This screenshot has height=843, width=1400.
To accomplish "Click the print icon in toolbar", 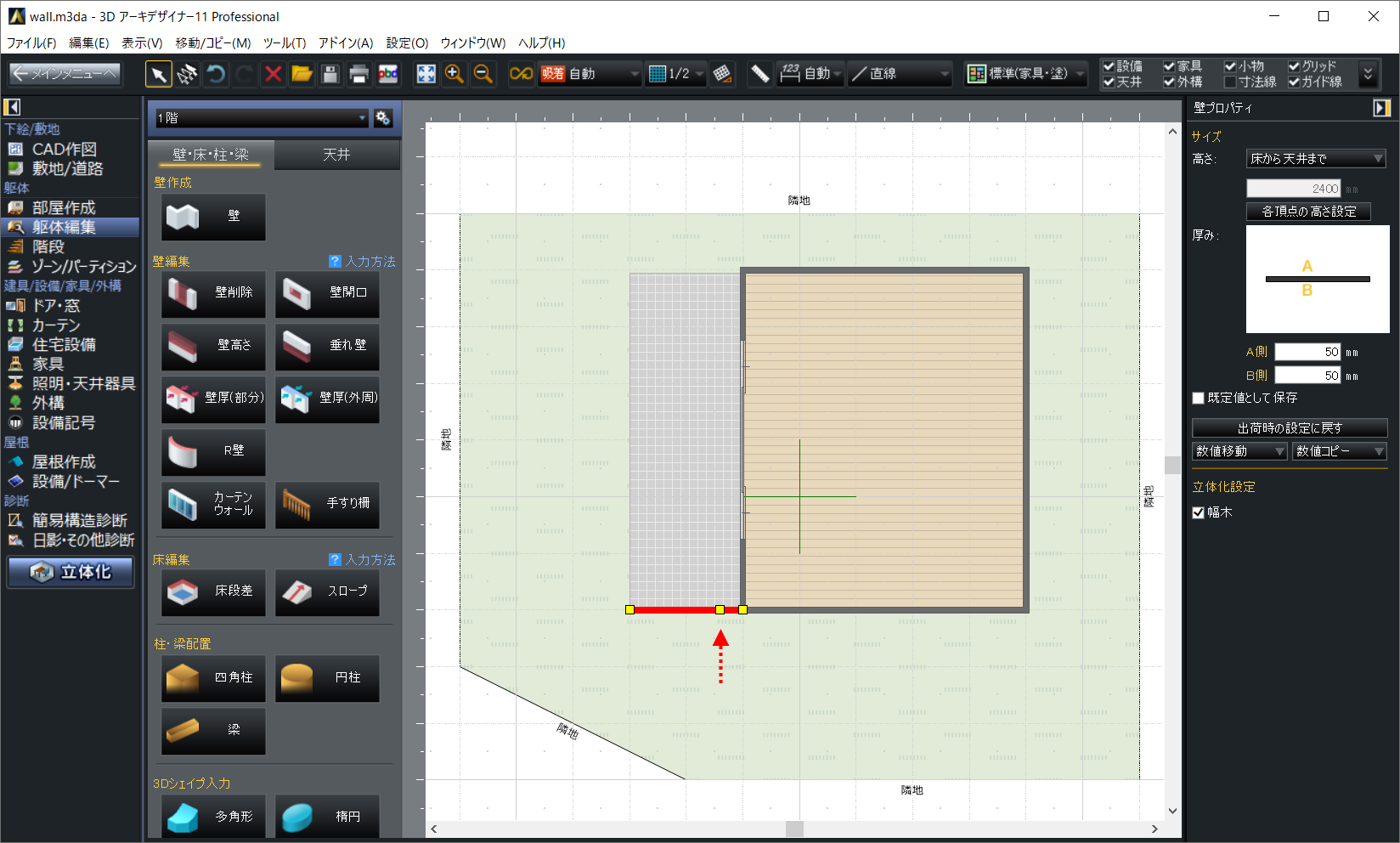I will coord(358,75).
